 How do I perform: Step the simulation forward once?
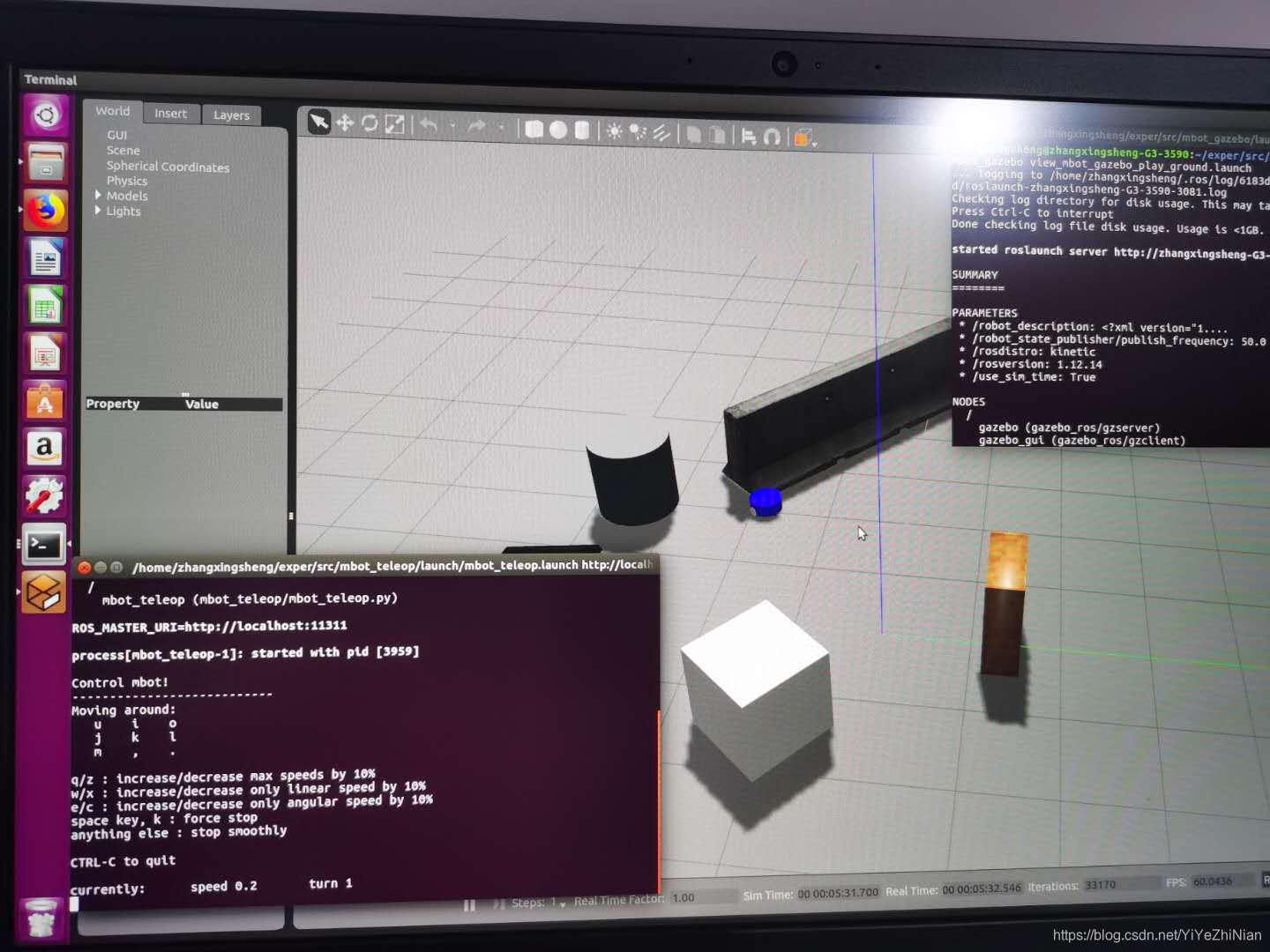499,904
